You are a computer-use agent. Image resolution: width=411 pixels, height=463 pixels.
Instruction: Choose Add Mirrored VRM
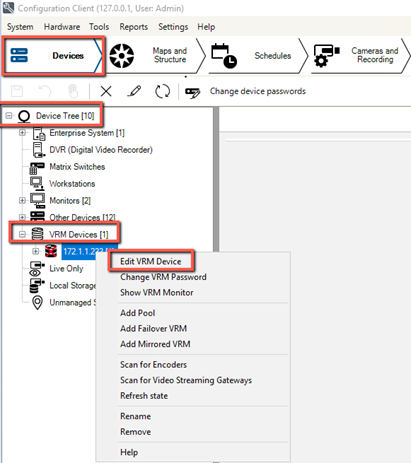(x=155, y=344)
